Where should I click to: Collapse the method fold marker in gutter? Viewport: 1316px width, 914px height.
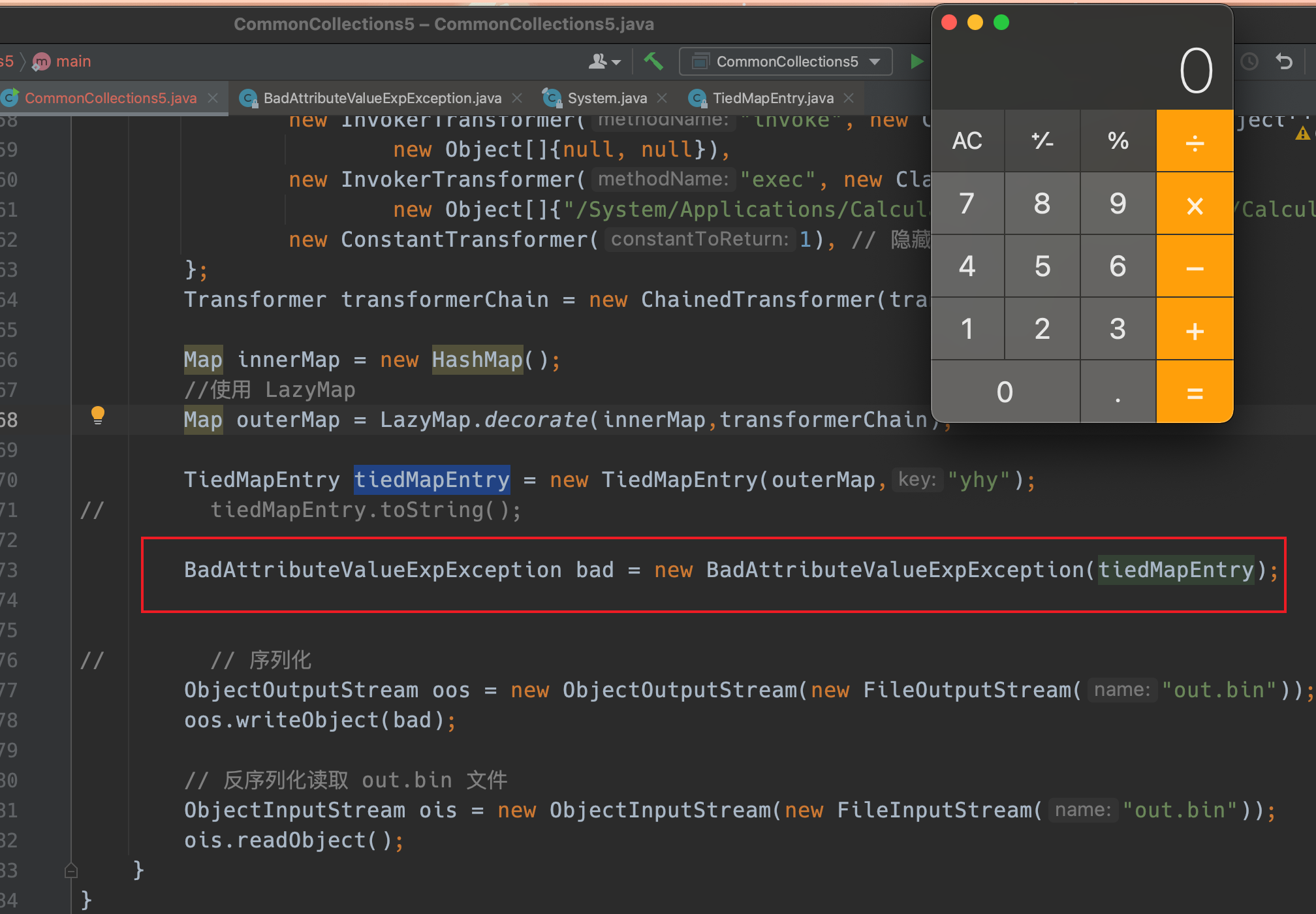coord(72,870)
